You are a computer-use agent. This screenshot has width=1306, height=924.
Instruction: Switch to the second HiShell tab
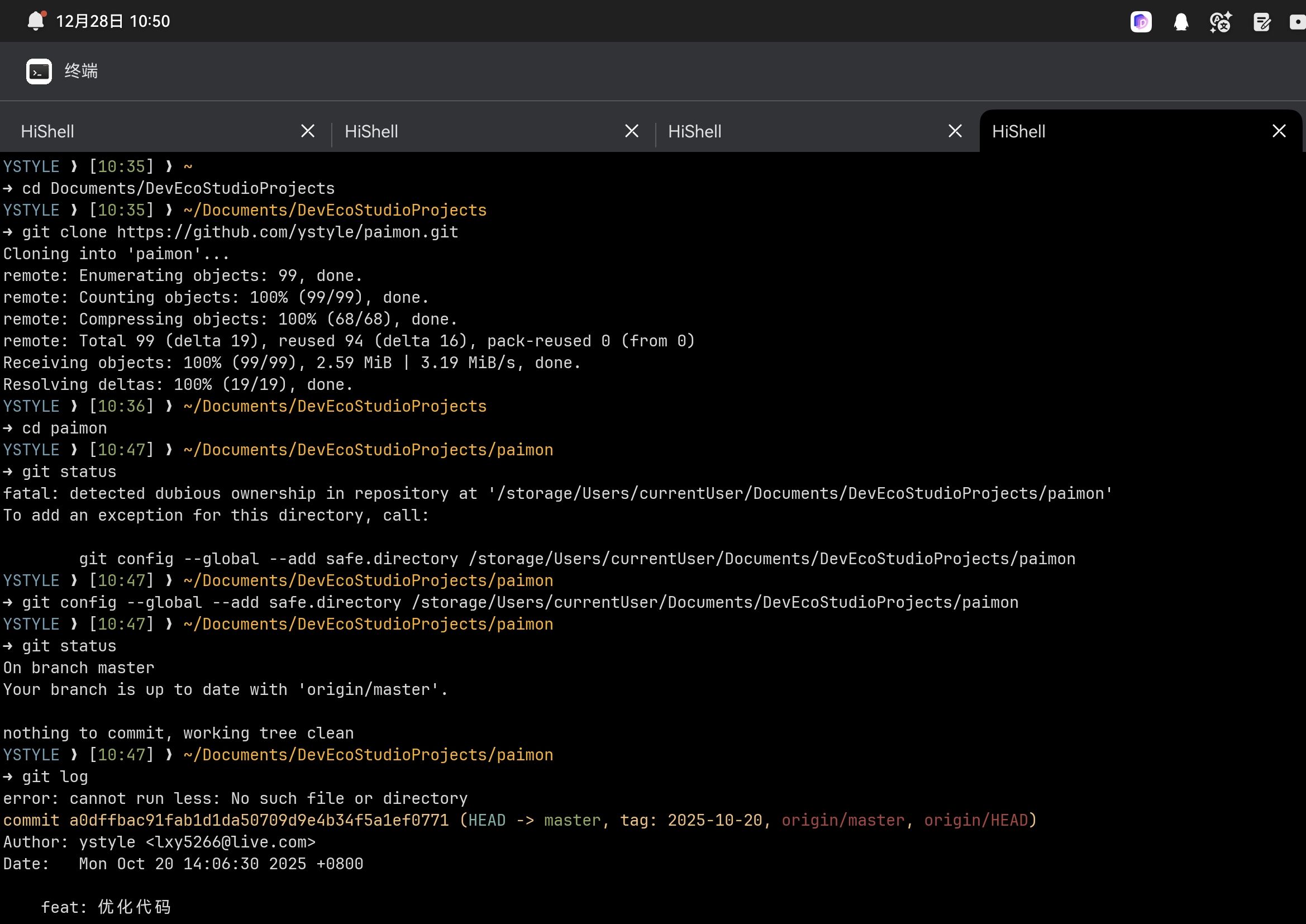pos(371,131)
